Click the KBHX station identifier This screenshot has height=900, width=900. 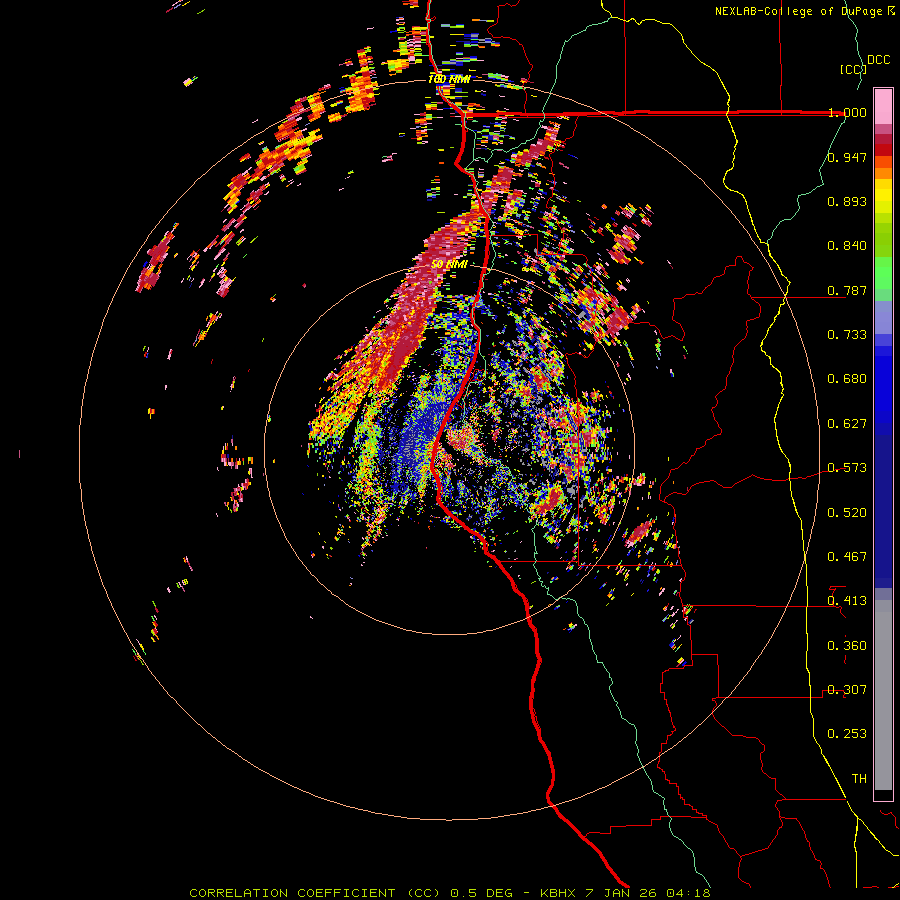point(558,893)
